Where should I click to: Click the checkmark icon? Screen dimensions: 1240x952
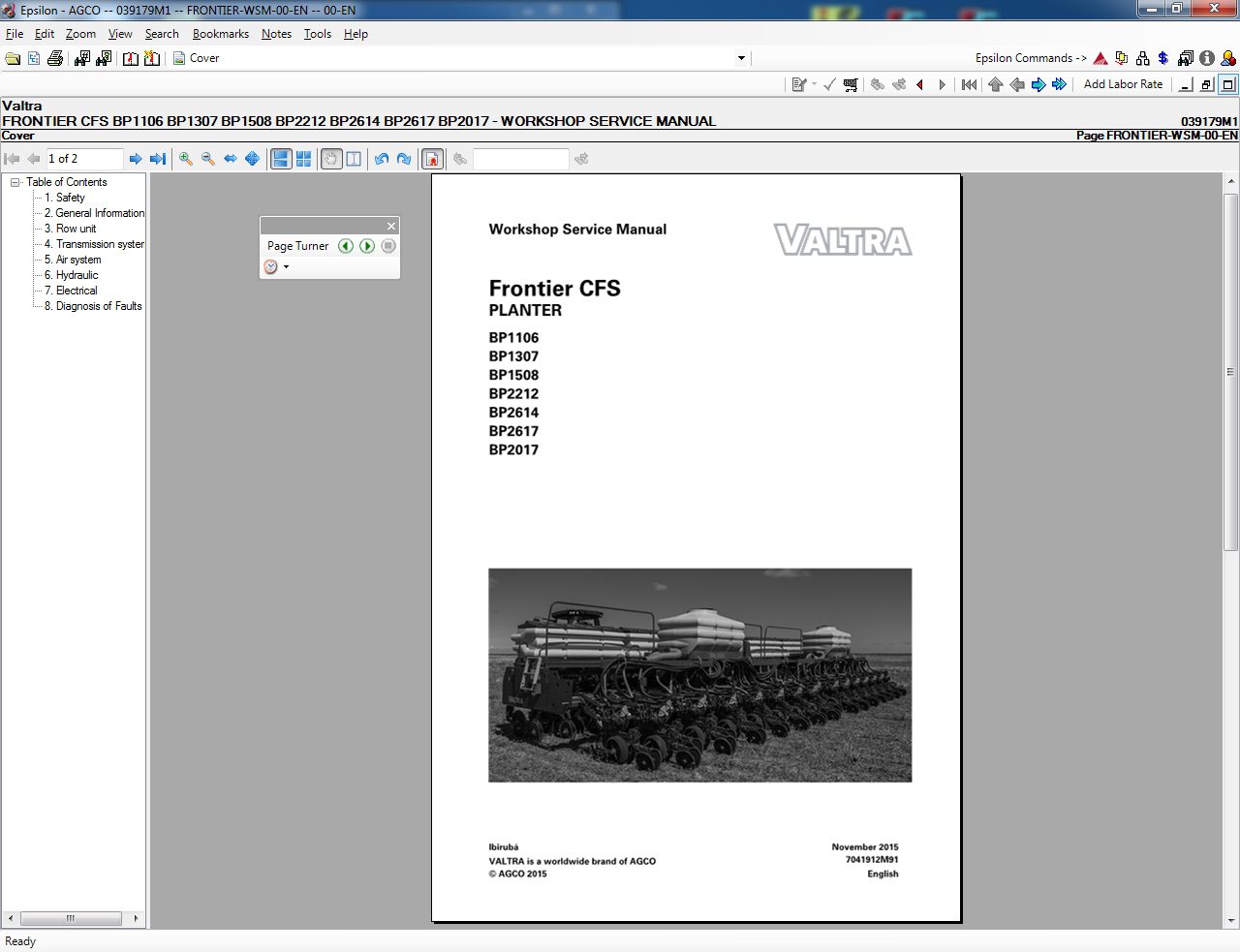[829, 84]
